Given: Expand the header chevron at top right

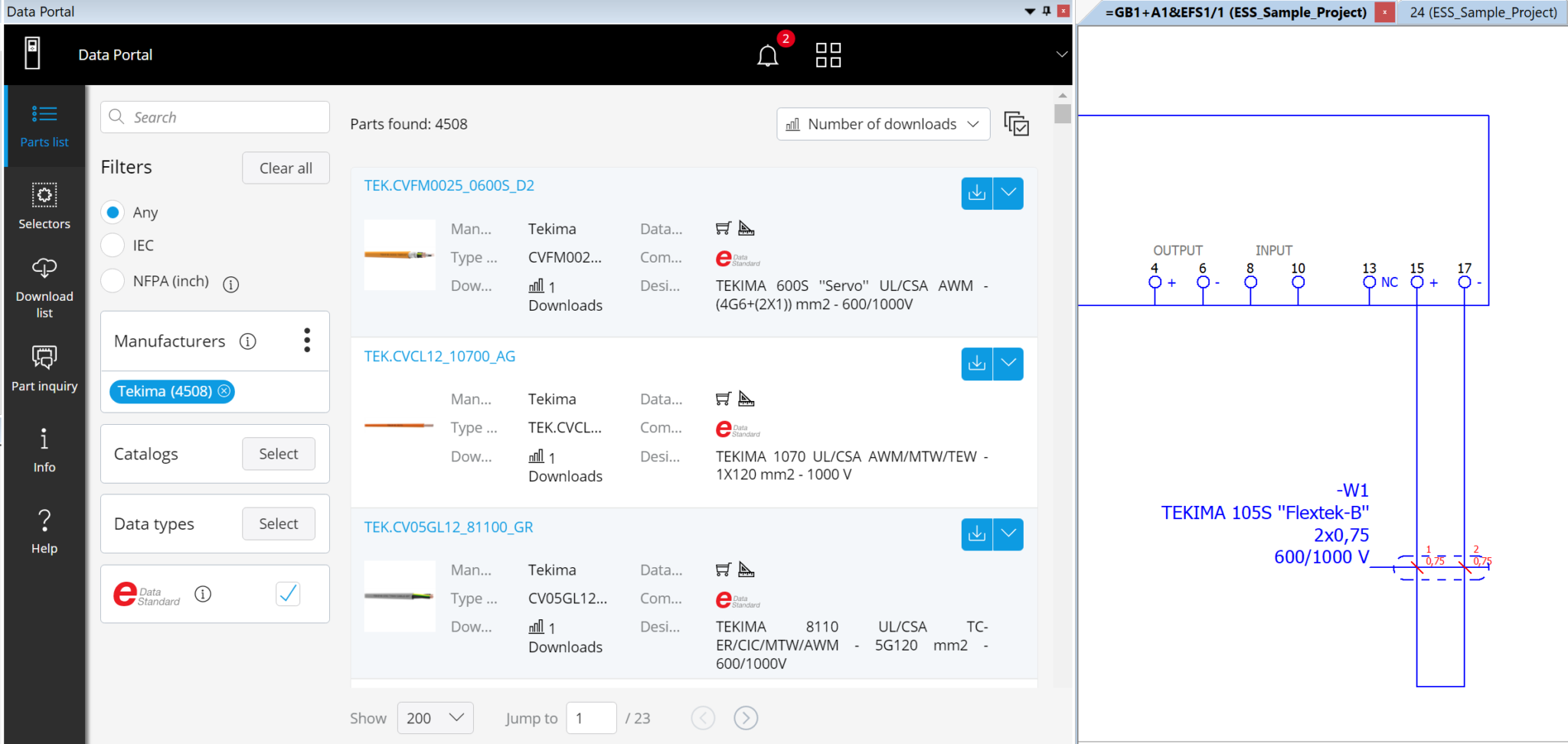Looking at the screenshot, I should point(1061,54).
